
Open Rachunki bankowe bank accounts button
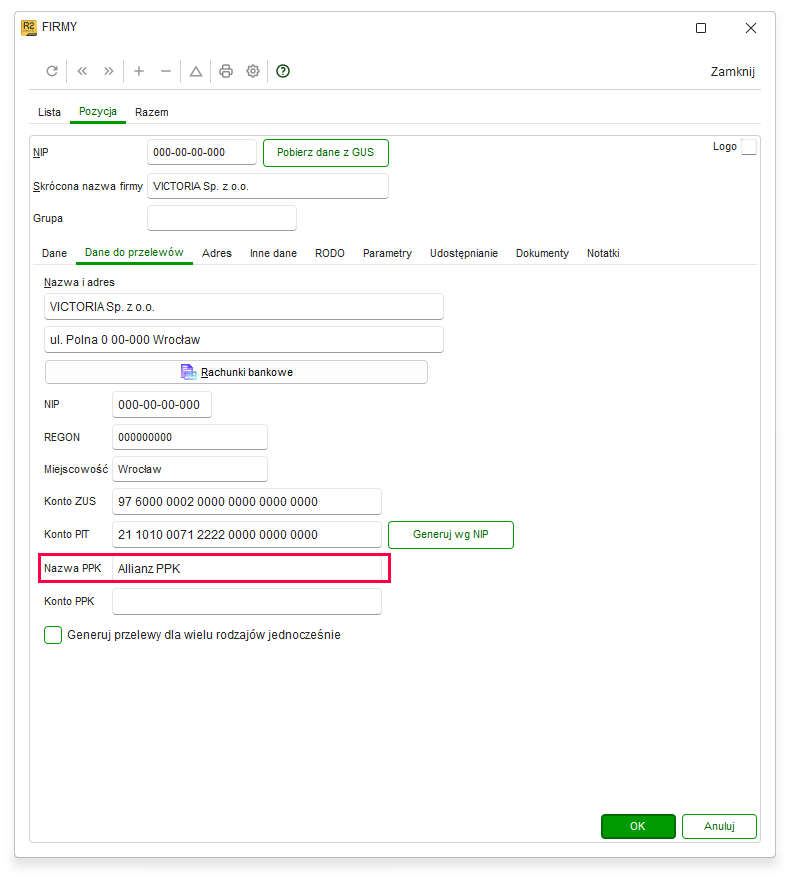click(x=236, y=372)
